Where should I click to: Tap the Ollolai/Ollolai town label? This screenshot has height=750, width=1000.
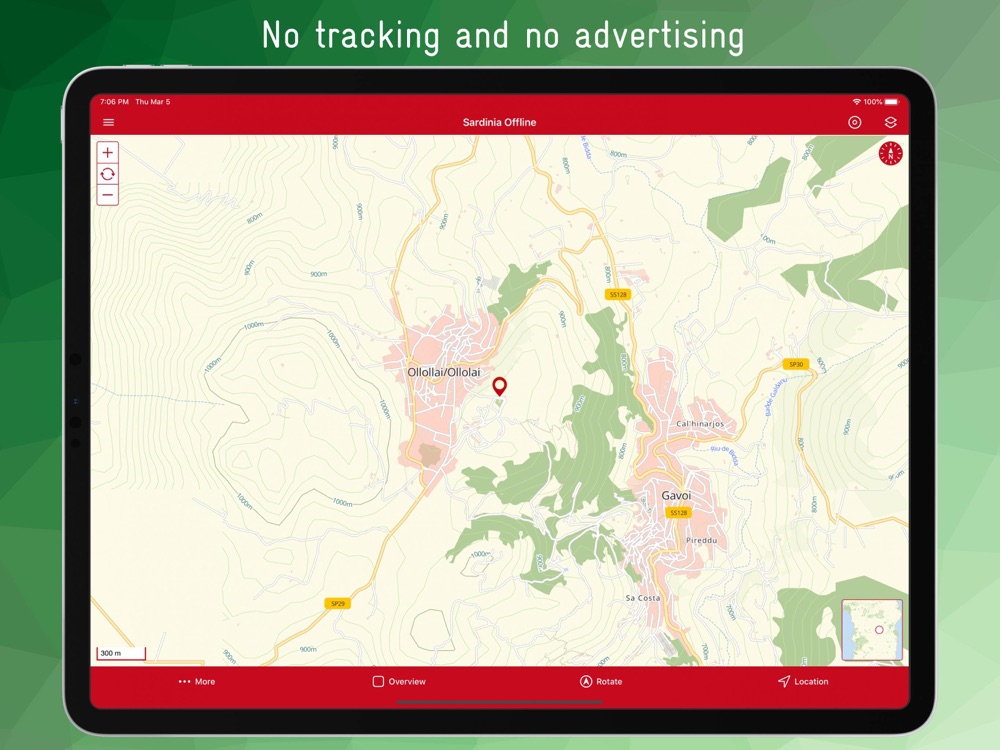click(444, 372)
